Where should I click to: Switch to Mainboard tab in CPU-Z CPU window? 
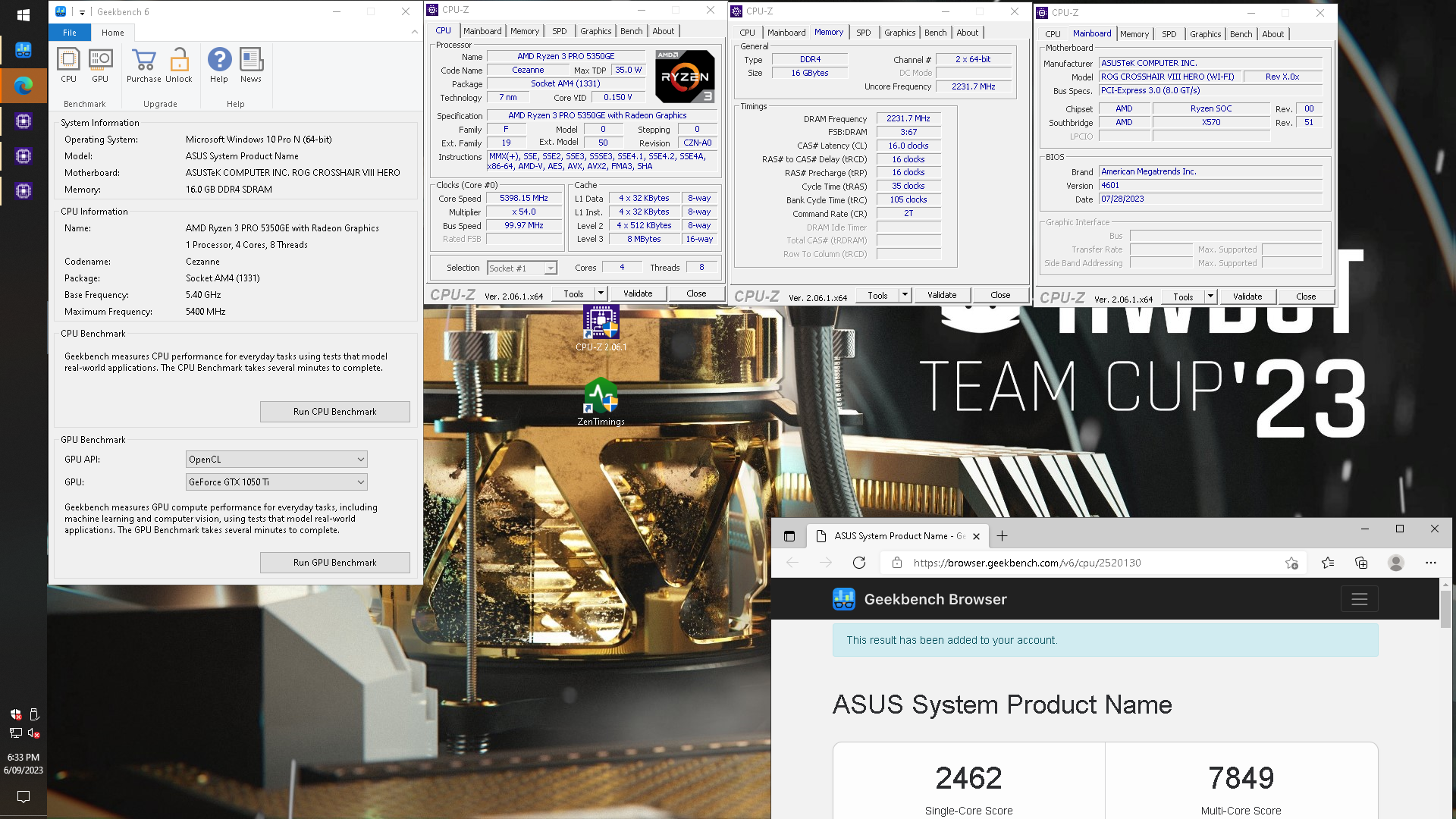482,31
